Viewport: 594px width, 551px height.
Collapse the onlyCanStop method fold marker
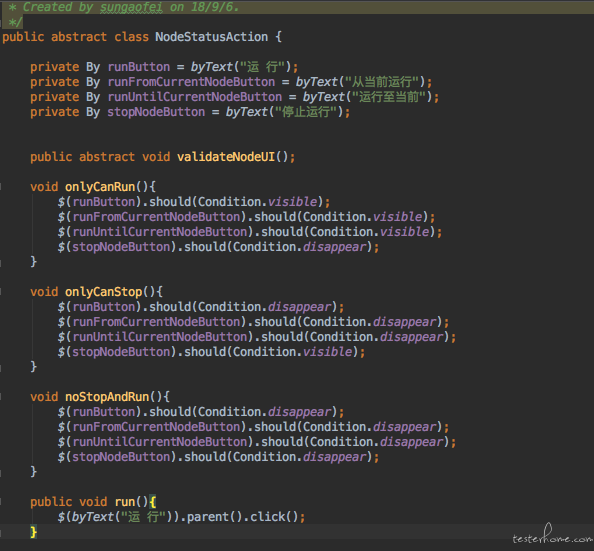tap(1, 291)
